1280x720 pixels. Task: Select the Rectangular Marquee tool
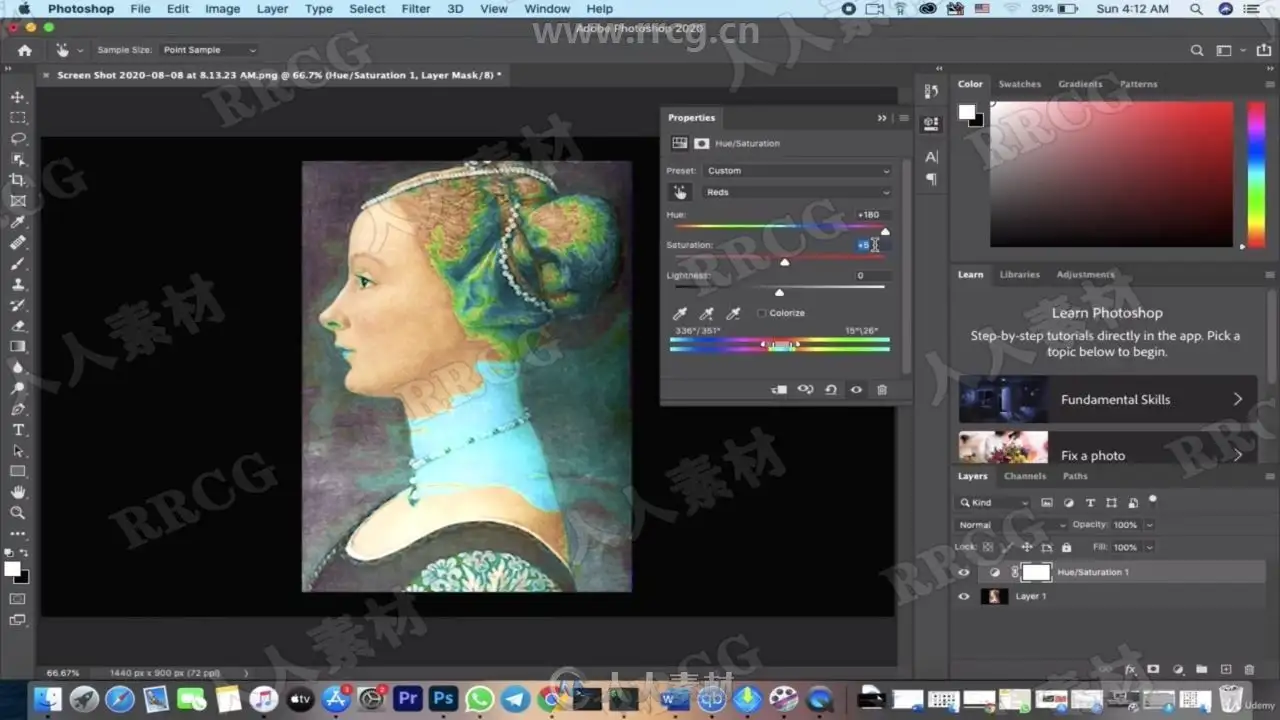pyautogui.click(x=18, y=118)
